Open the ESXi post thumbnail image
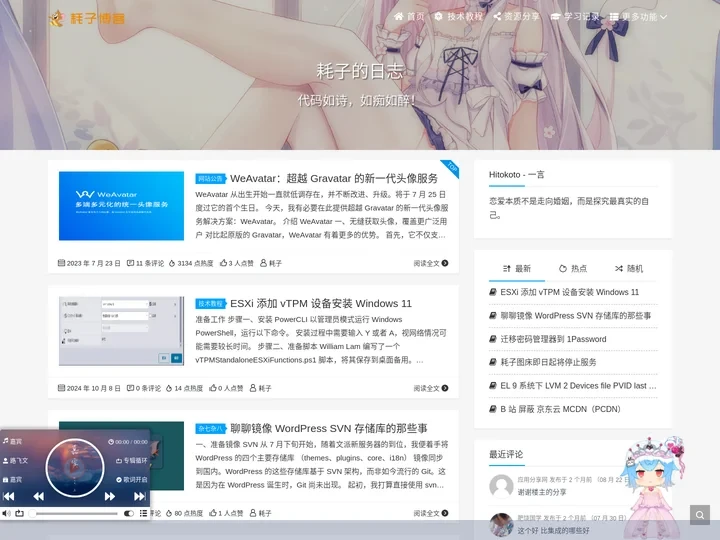720x540 pixels. [x=121, y=331]
